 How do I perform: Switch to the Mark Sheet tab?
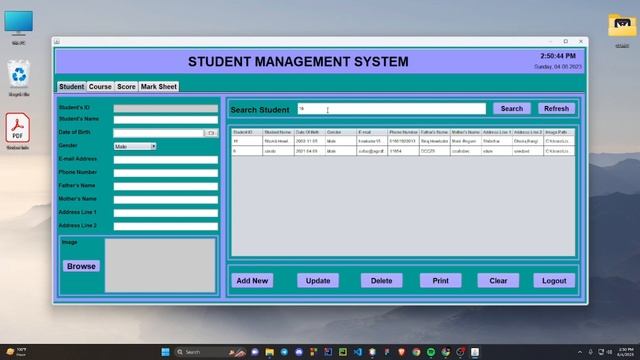[159, 87]
